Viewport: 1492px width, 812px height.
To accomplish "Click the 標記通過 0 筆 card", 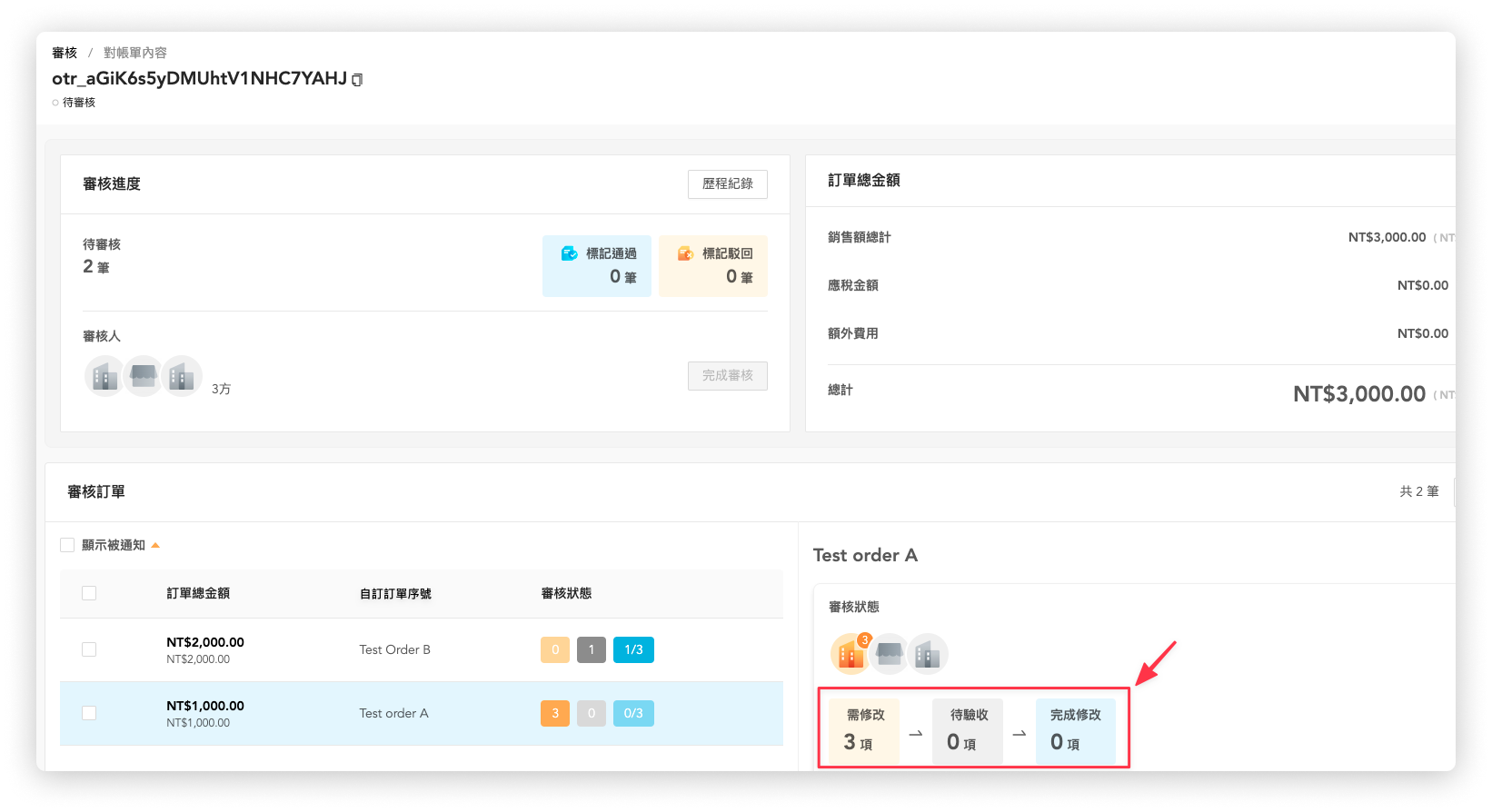I will click(x=597, y=266).
